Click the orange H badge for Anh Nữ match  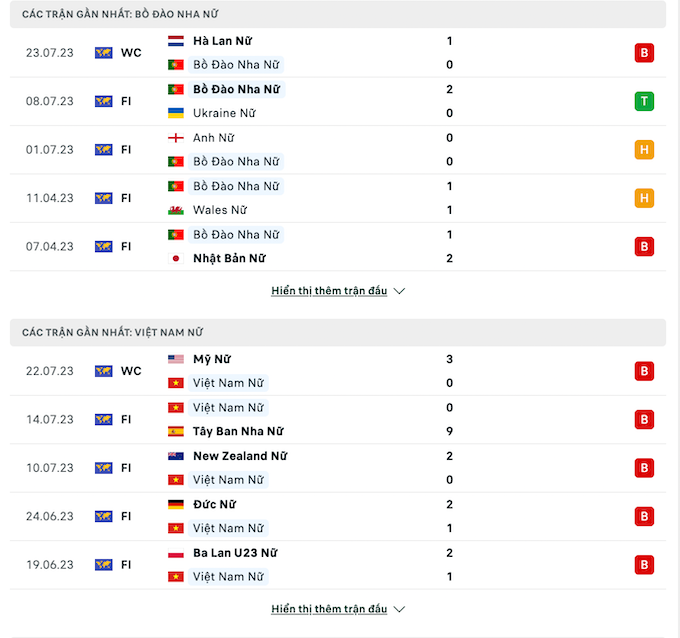644,150
